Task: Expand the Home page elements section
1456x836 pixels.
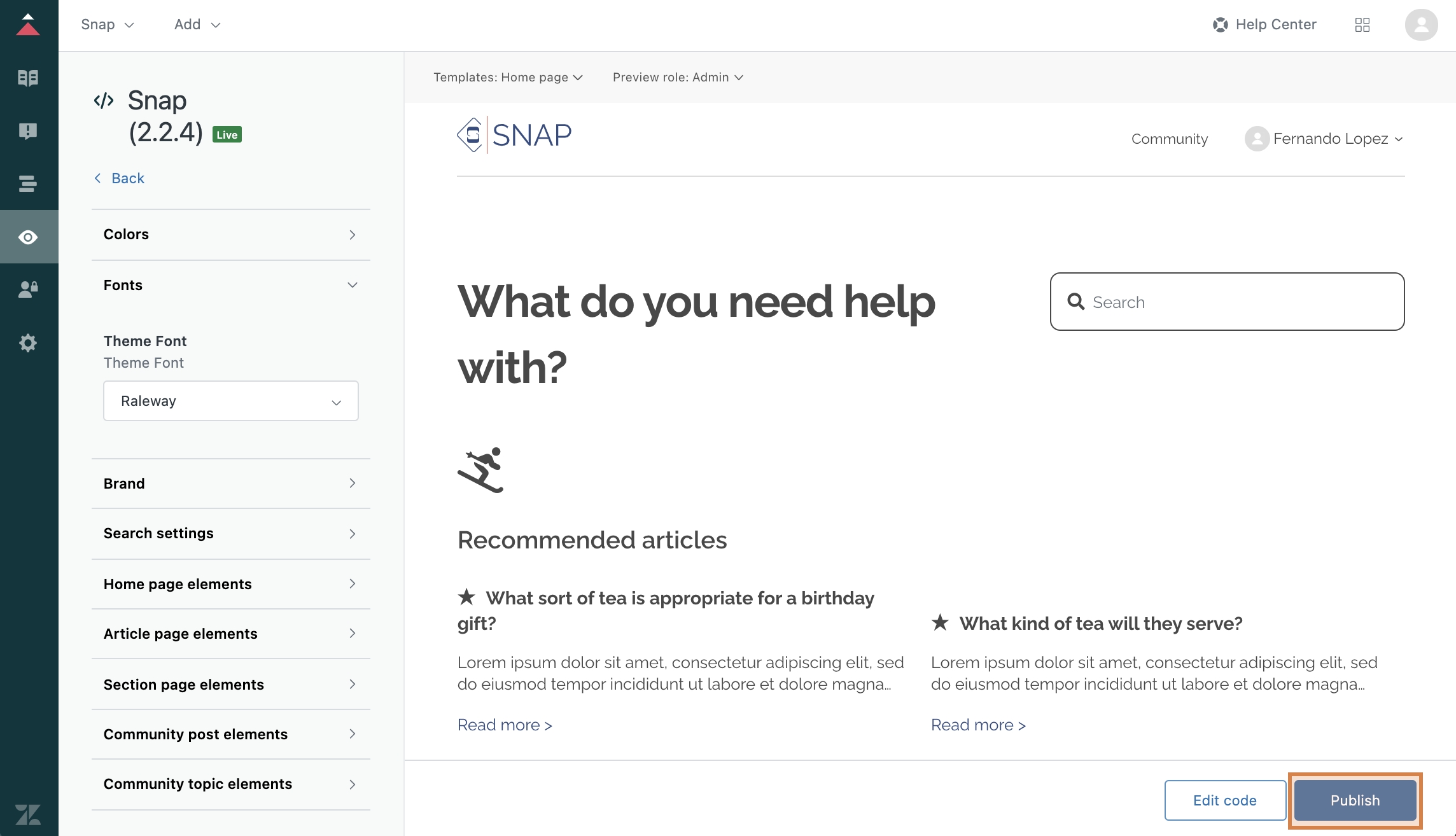Action: pos(230,584)
